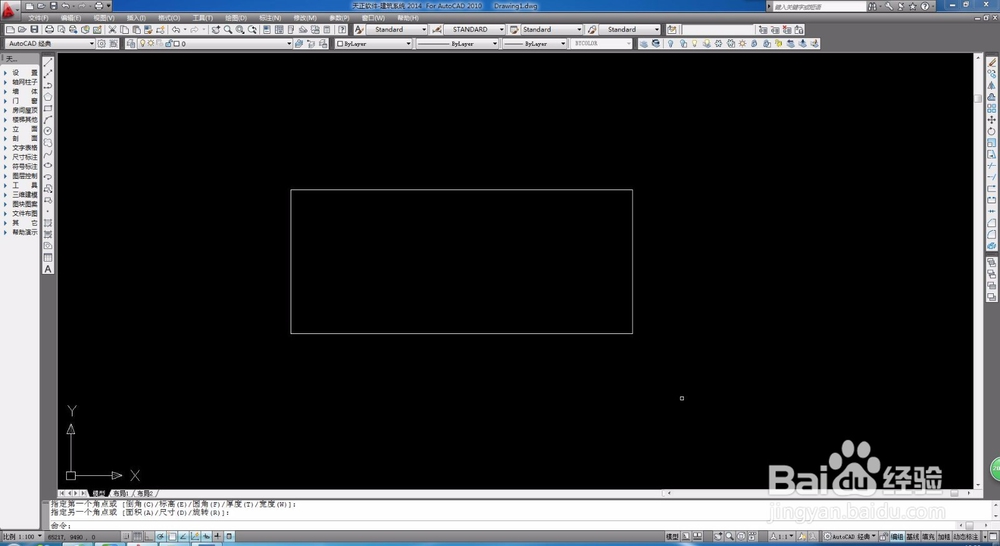Open the ByLayer linetype dropdown

pos(457,43)
